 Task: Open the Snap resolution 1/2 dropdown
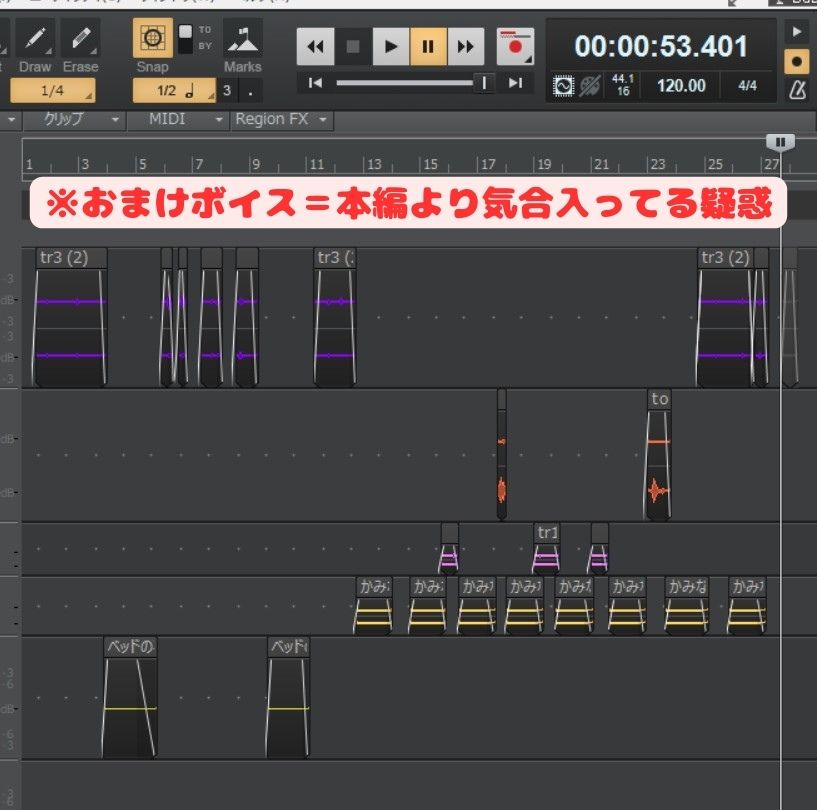point(174,91)
